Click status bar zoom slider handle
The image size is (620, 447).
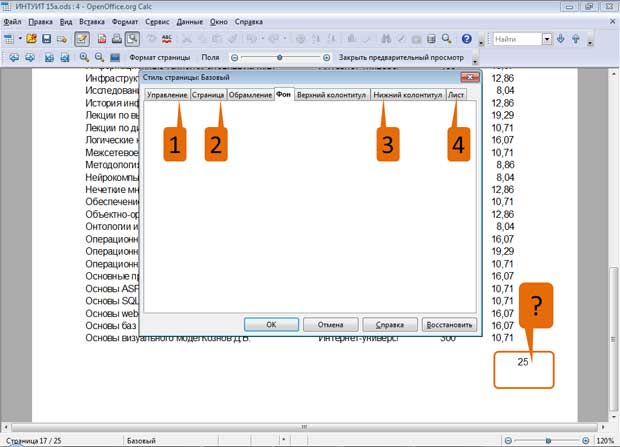[x=548, y=441]
